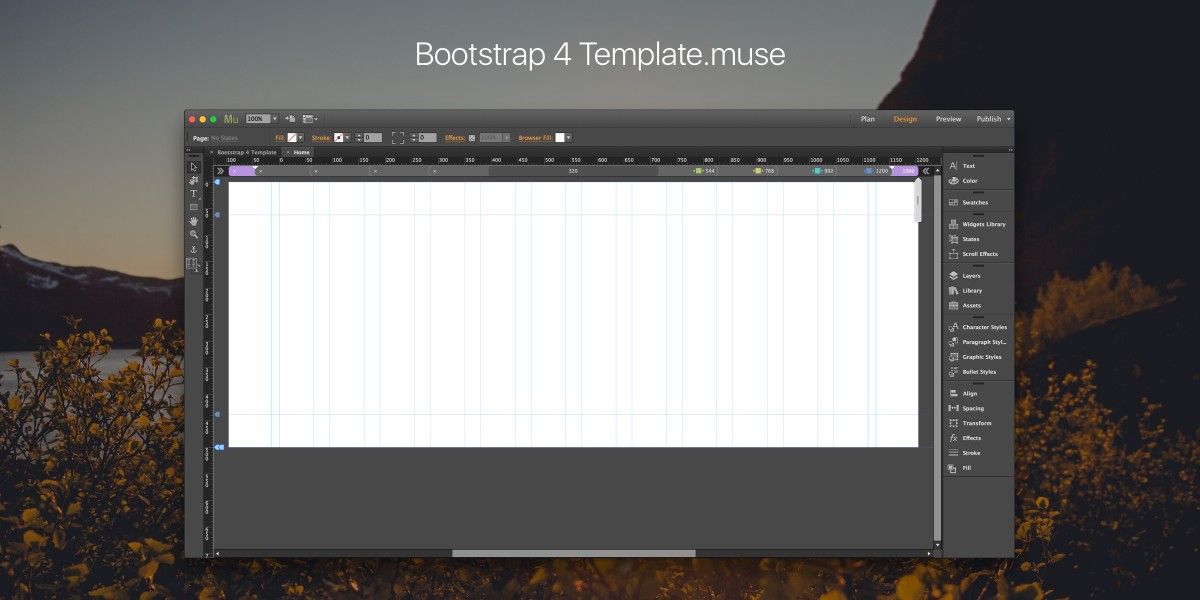Collapse the breakpoint bar right chevrons

[x=926, y=171]
